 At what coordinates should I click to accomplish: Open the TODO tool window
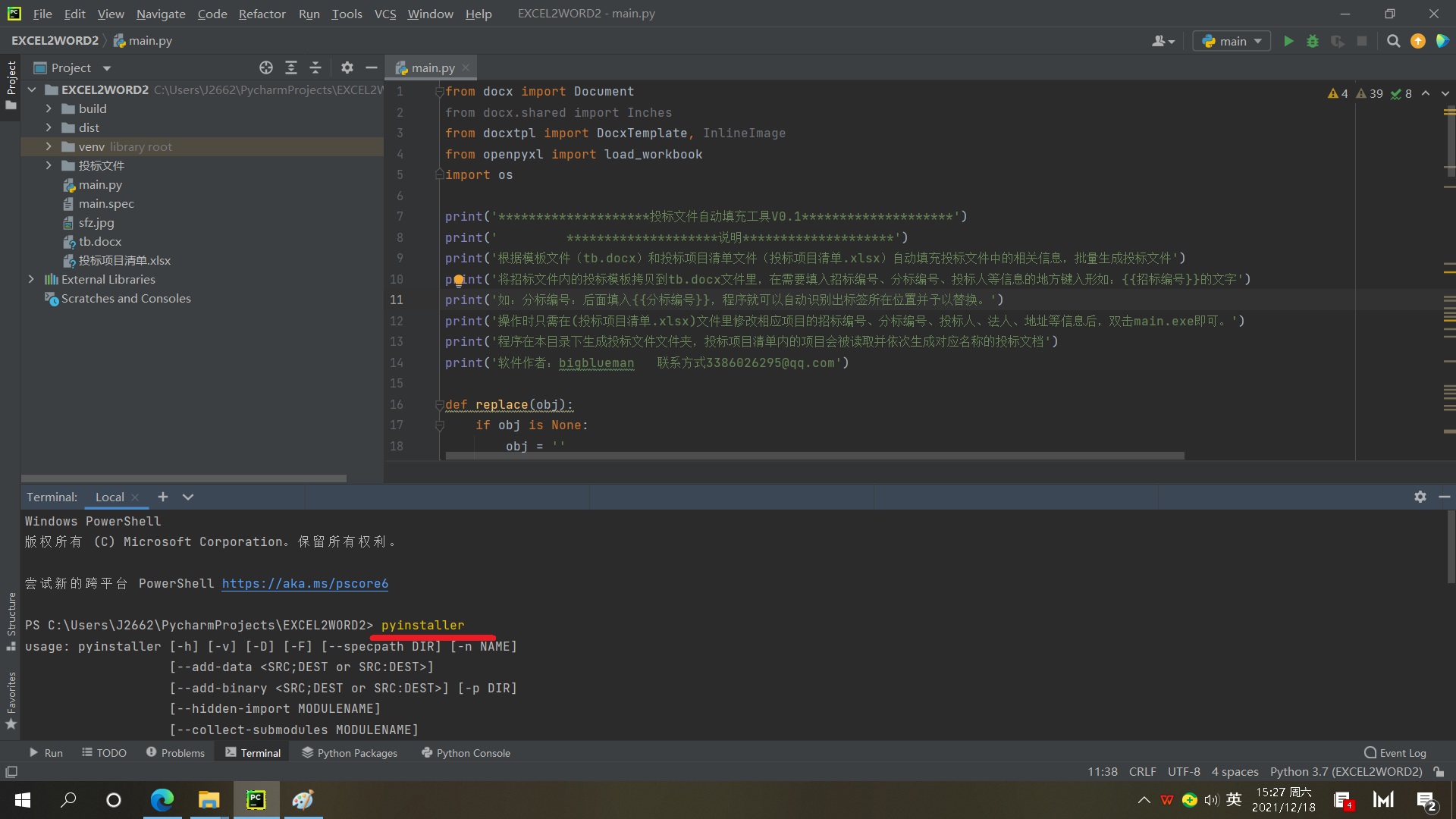[x=104, y=752]
